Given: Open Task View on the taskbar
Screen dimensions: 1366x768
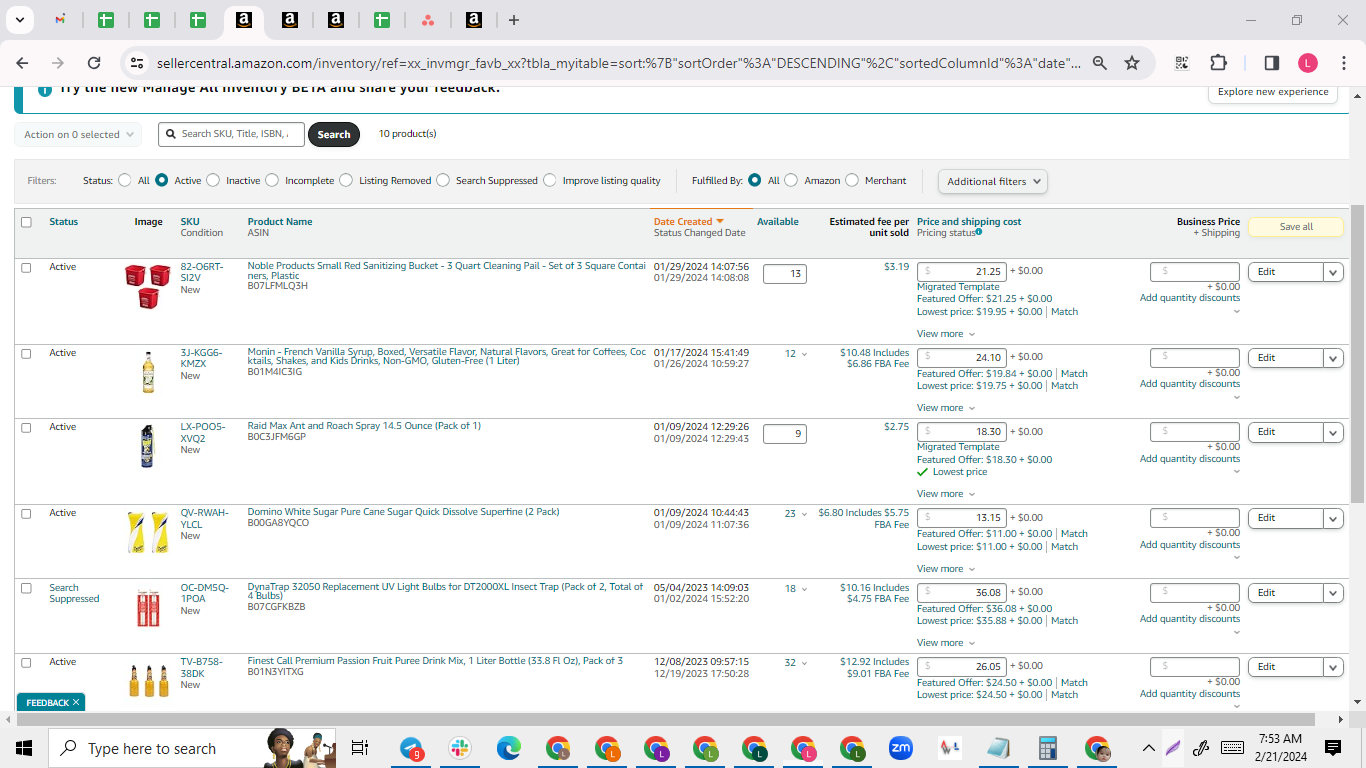Looking at the screenshot, I should [360, 748].
